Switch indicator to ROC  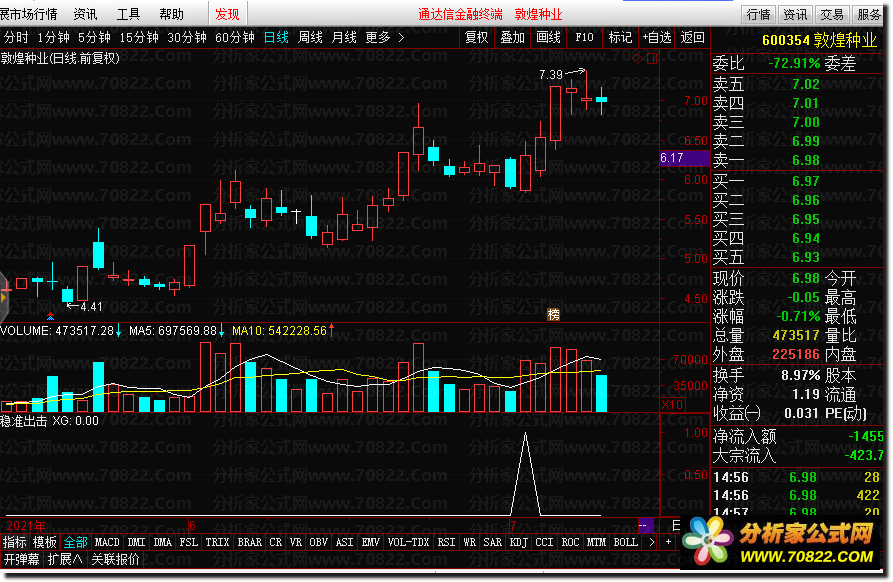tap(571, 542)
